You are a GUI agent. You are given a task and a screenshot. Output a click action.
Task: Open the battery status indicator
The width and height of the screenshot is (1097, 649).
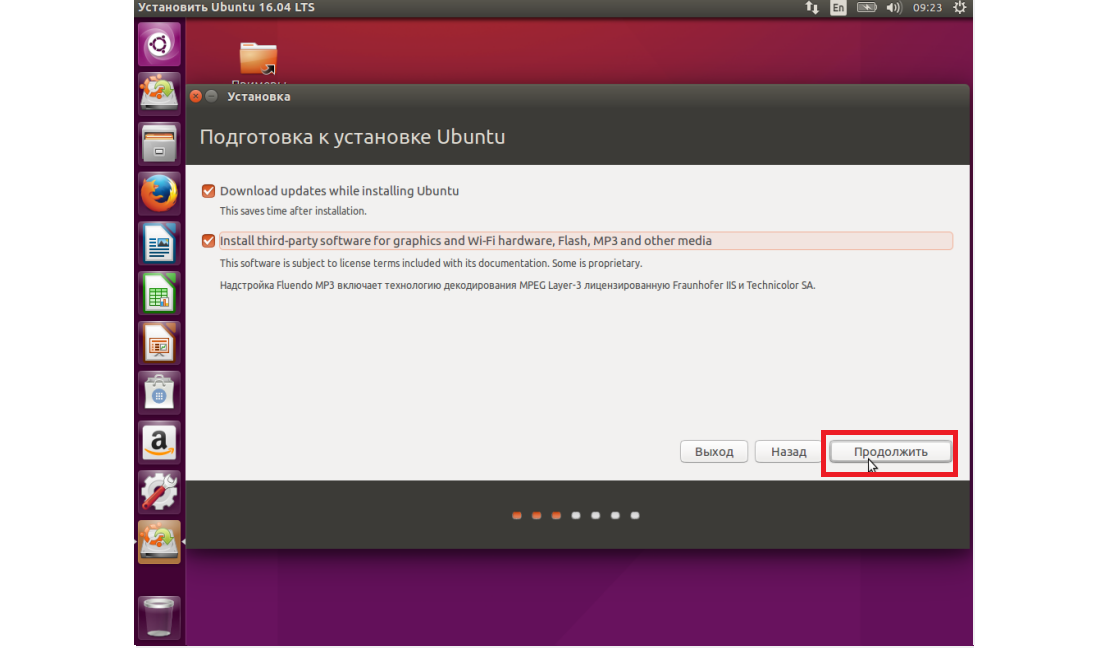click(867, 8)
